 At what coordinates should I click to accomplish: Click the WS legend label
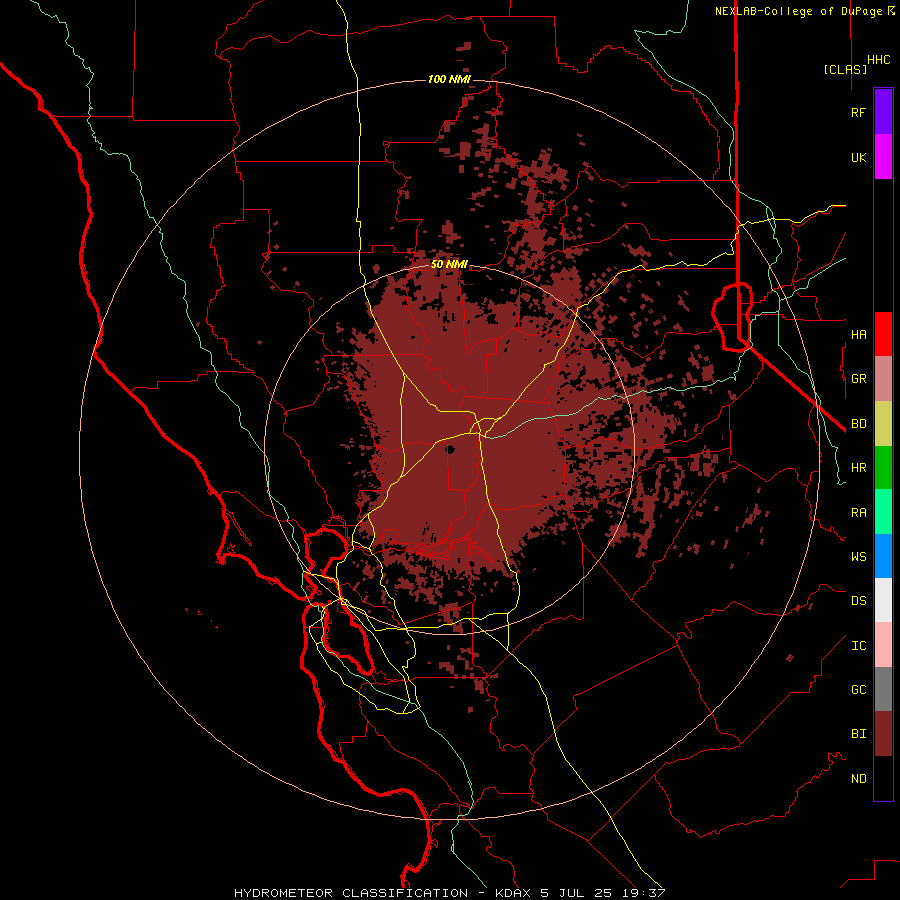[x=858, y=556]
